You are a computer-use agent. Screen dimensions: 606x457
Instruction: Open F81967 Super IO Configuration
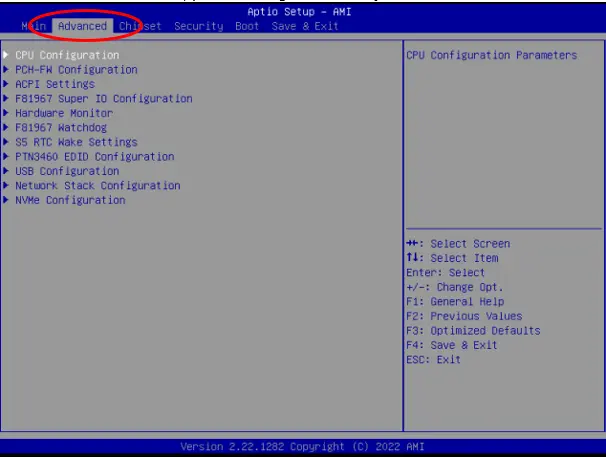click(104, 99)
